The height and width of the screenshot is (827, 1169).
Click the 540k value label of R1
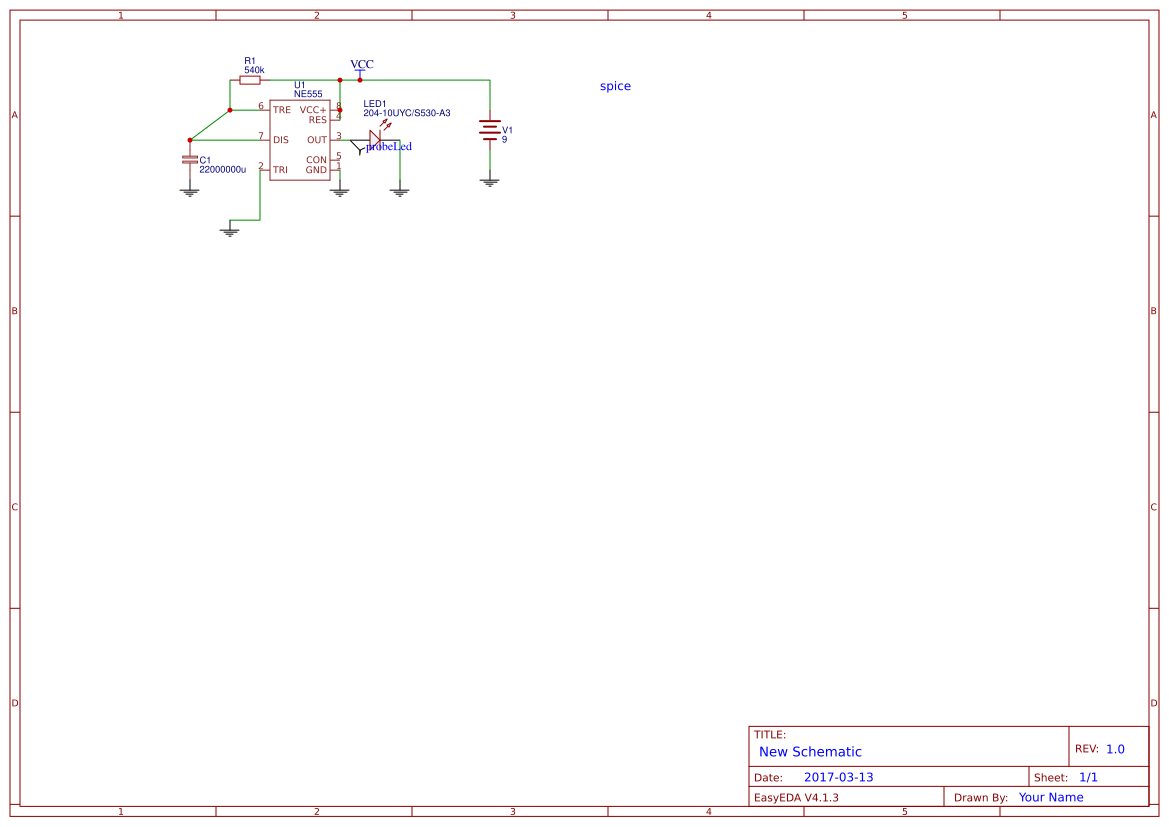(252, 71)
